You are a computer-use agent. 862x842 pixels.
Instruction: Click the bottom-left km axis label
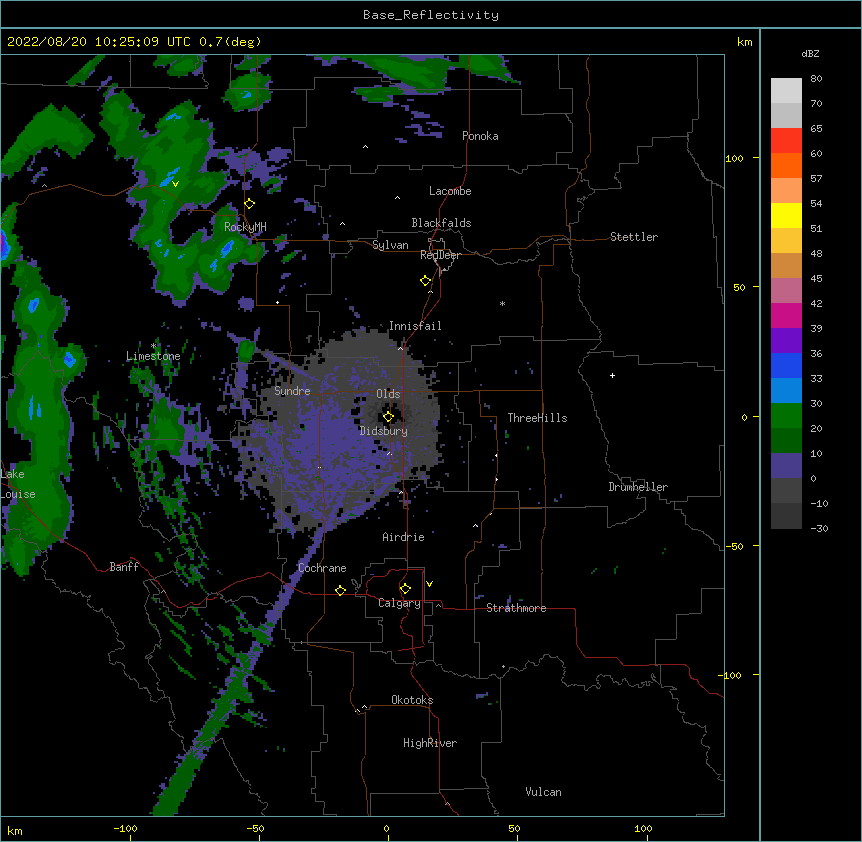click(15, 830)
